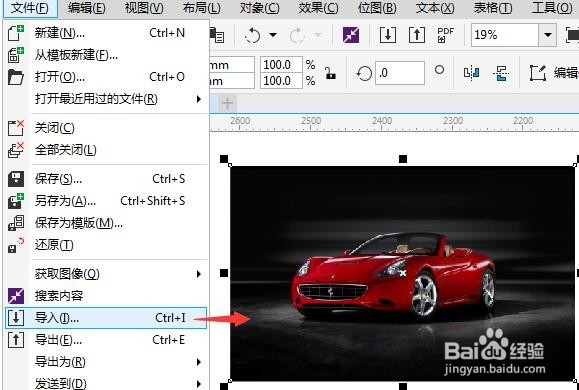Image resolution: width=579 pixels, height=390 pixels.
Task: Choose 导出(E)... menu entry
Action: pos(106,340)
